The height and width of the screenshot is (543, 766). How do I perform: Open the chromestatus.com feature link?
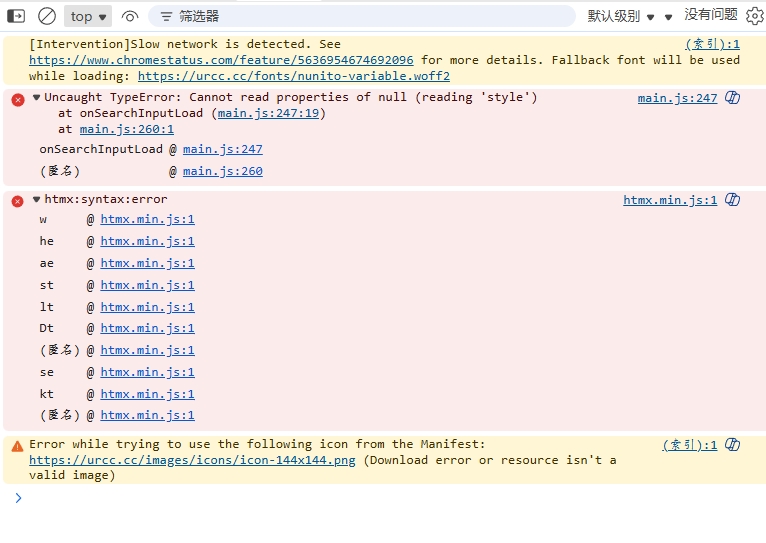click(x=220, y=60)
